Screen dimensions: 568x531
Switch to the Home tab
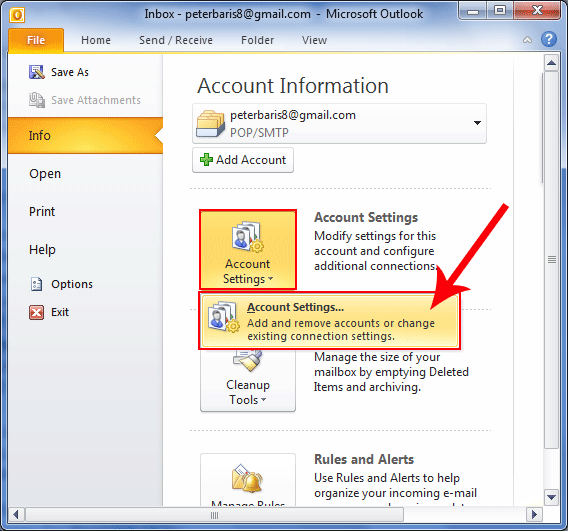pyautogui.click(x=96, y=40)
